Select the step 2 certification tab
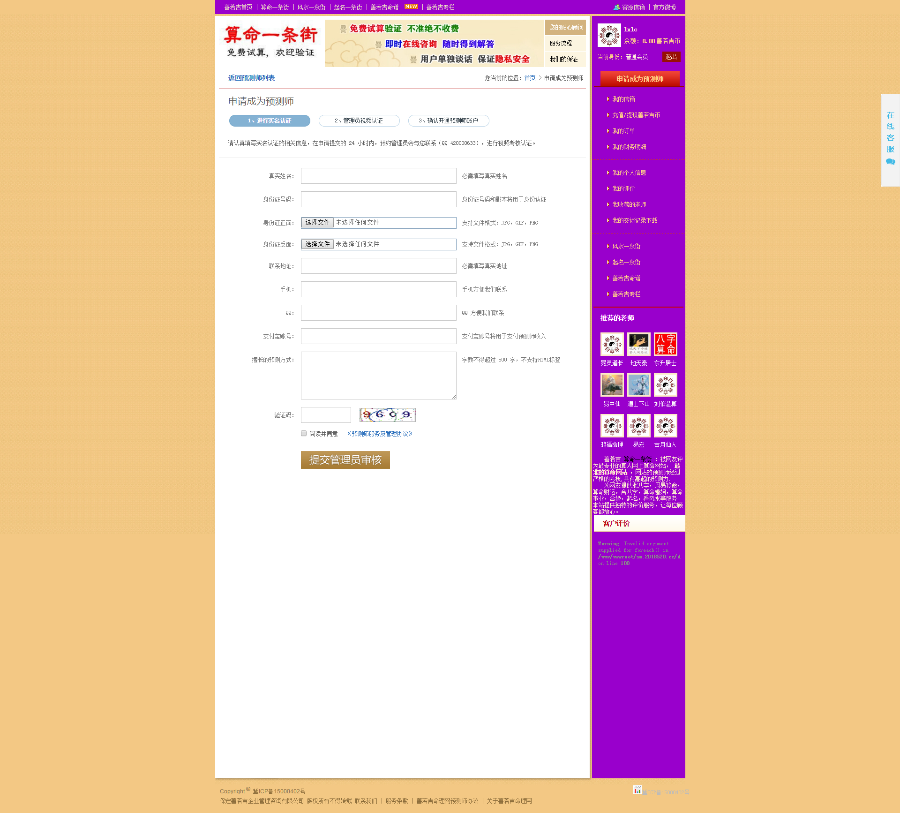Viewport: 900px width, 813px height. (x=359, y=121)
